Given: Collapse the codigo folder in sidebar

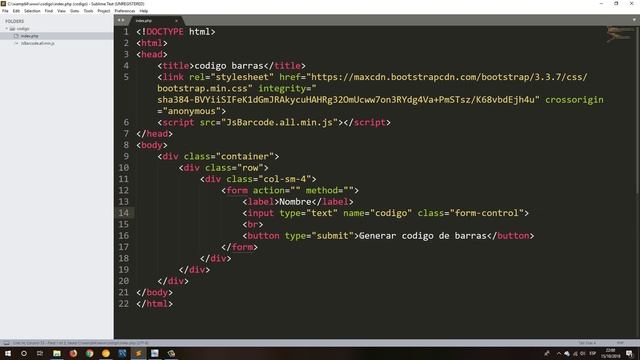Looking at the screenshot, I should click(7, 29).
